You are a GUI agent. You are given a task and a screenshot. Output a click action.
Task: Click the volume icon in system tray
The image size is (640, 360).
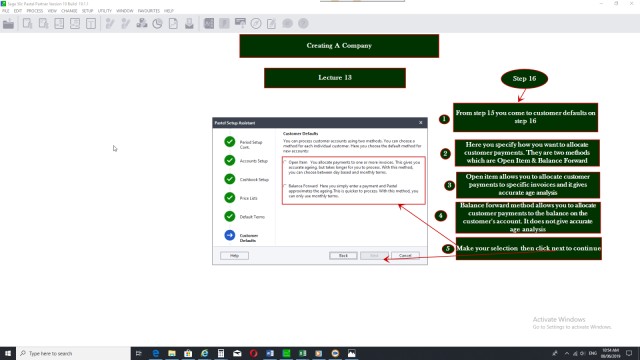point(582,353)
